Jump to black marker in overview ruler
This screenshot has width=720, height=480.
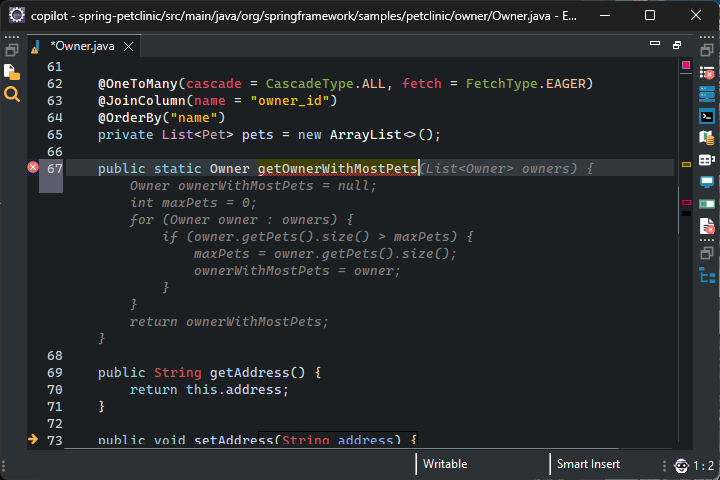686,213
